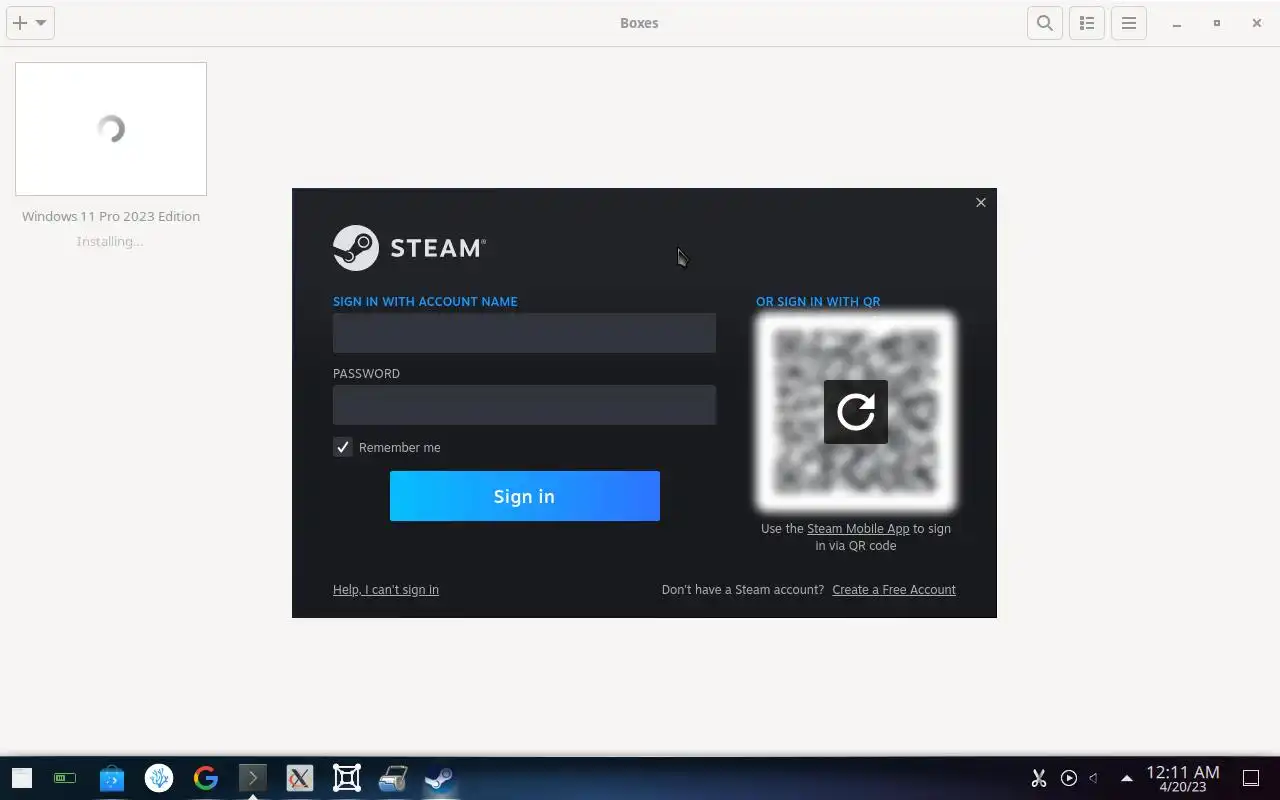The height and width of the screenshot is (800, 1280).
Task: Click the Sign in button
Action: tap(525, 496)
